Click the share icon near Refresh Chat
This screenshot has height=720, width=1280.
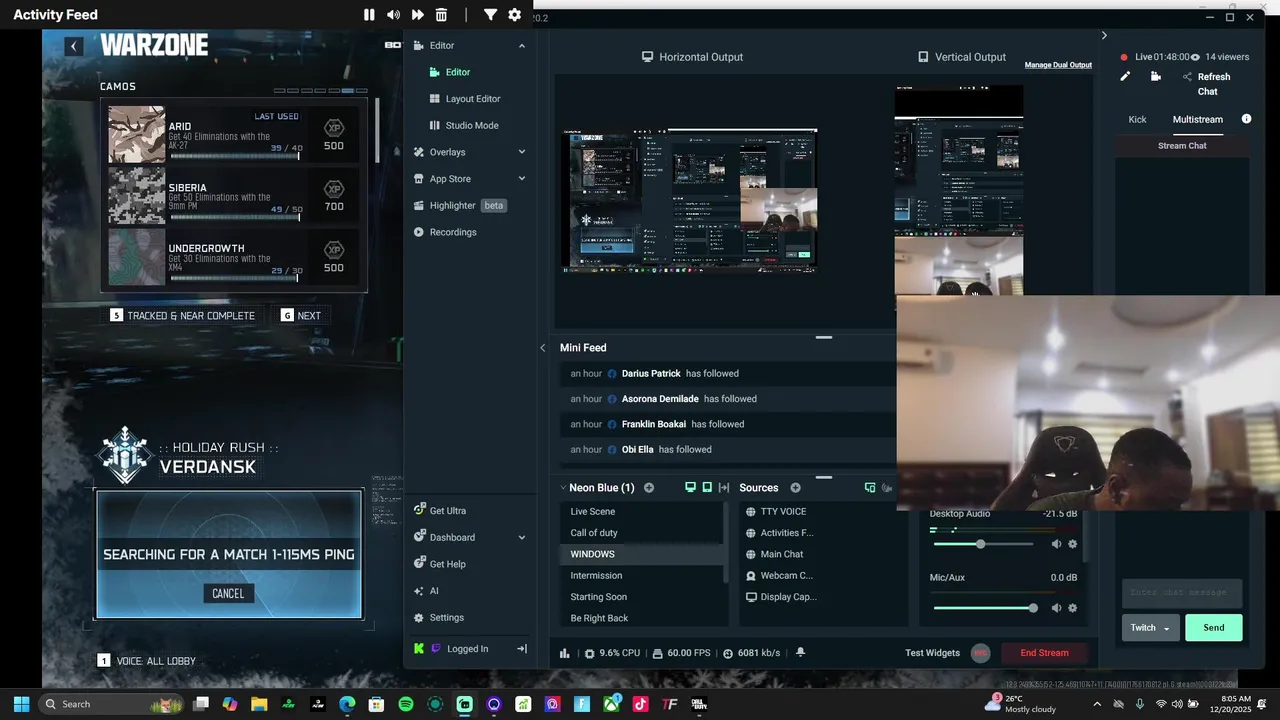click(1187, 77)
